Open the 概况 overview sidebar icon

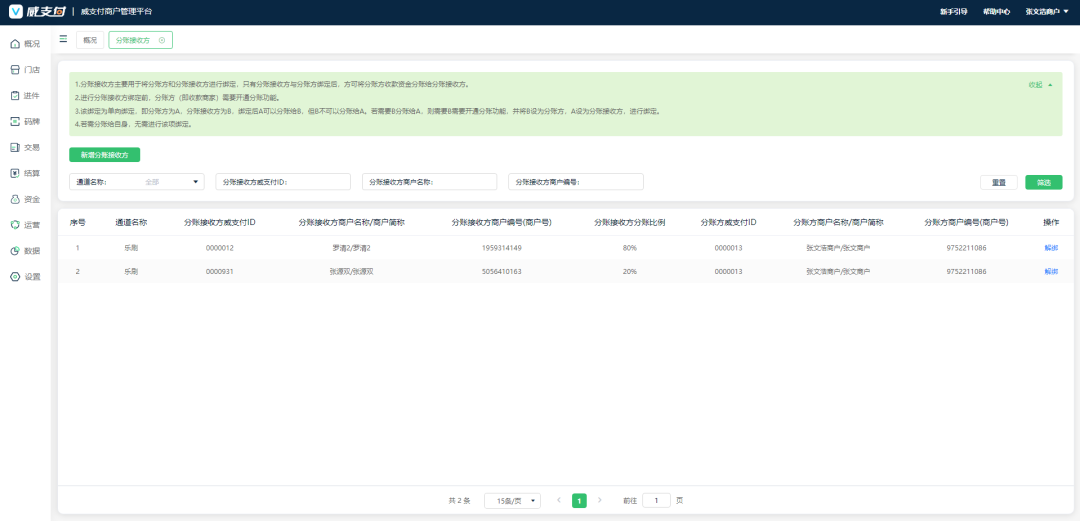point(15,44)
